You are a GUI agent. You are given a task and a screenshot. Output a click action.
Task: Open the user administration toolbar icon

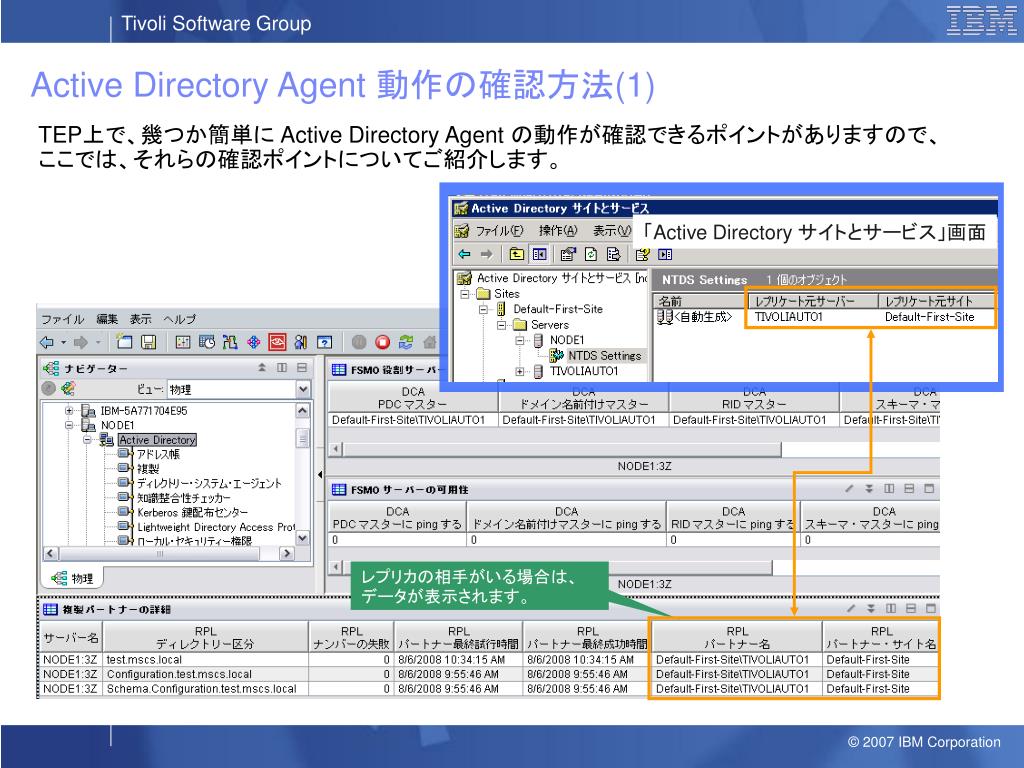pyautogui.click(x=300, y=342)
